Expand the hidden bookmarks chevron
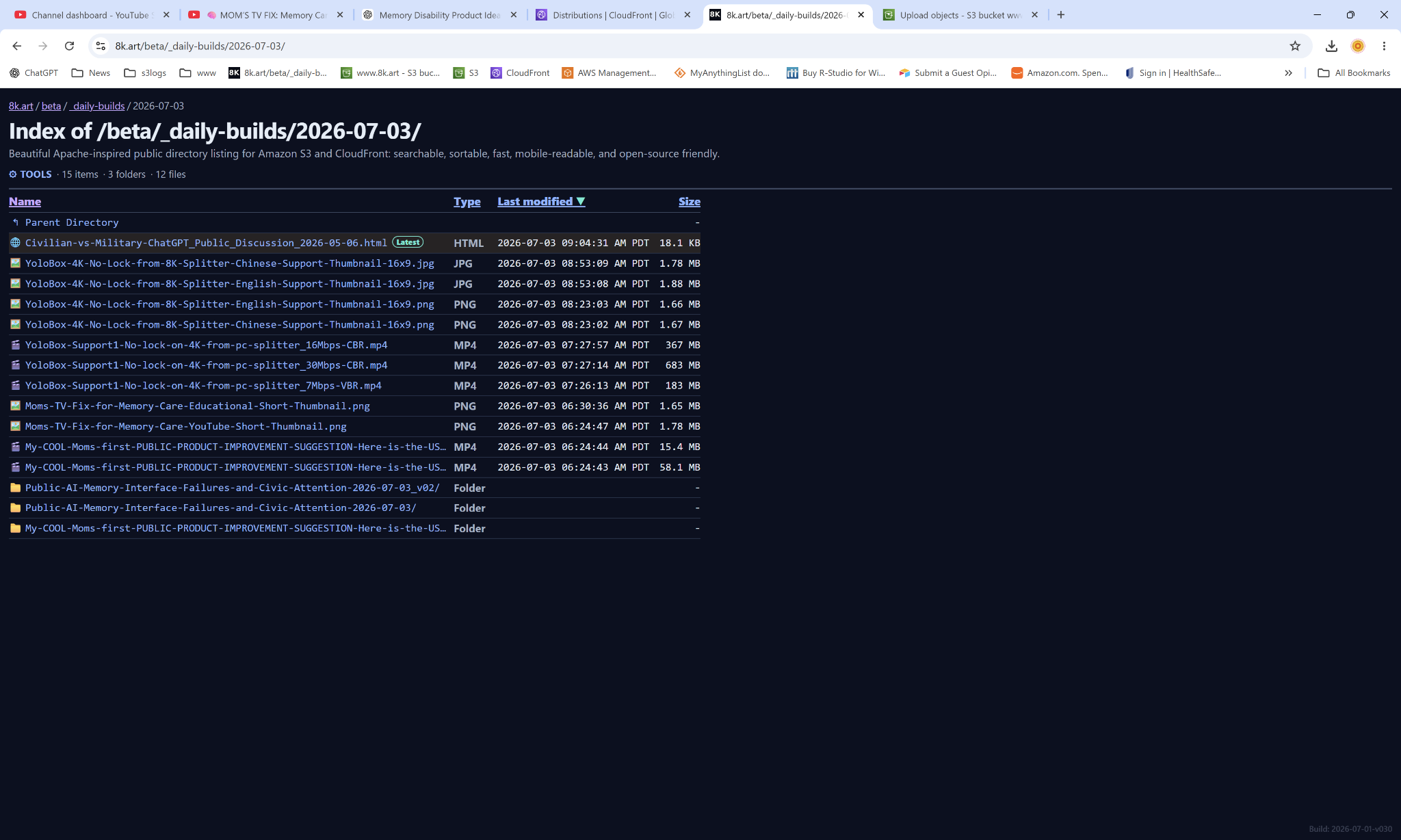The image size is (1401, 840). tap(1288, 73)
